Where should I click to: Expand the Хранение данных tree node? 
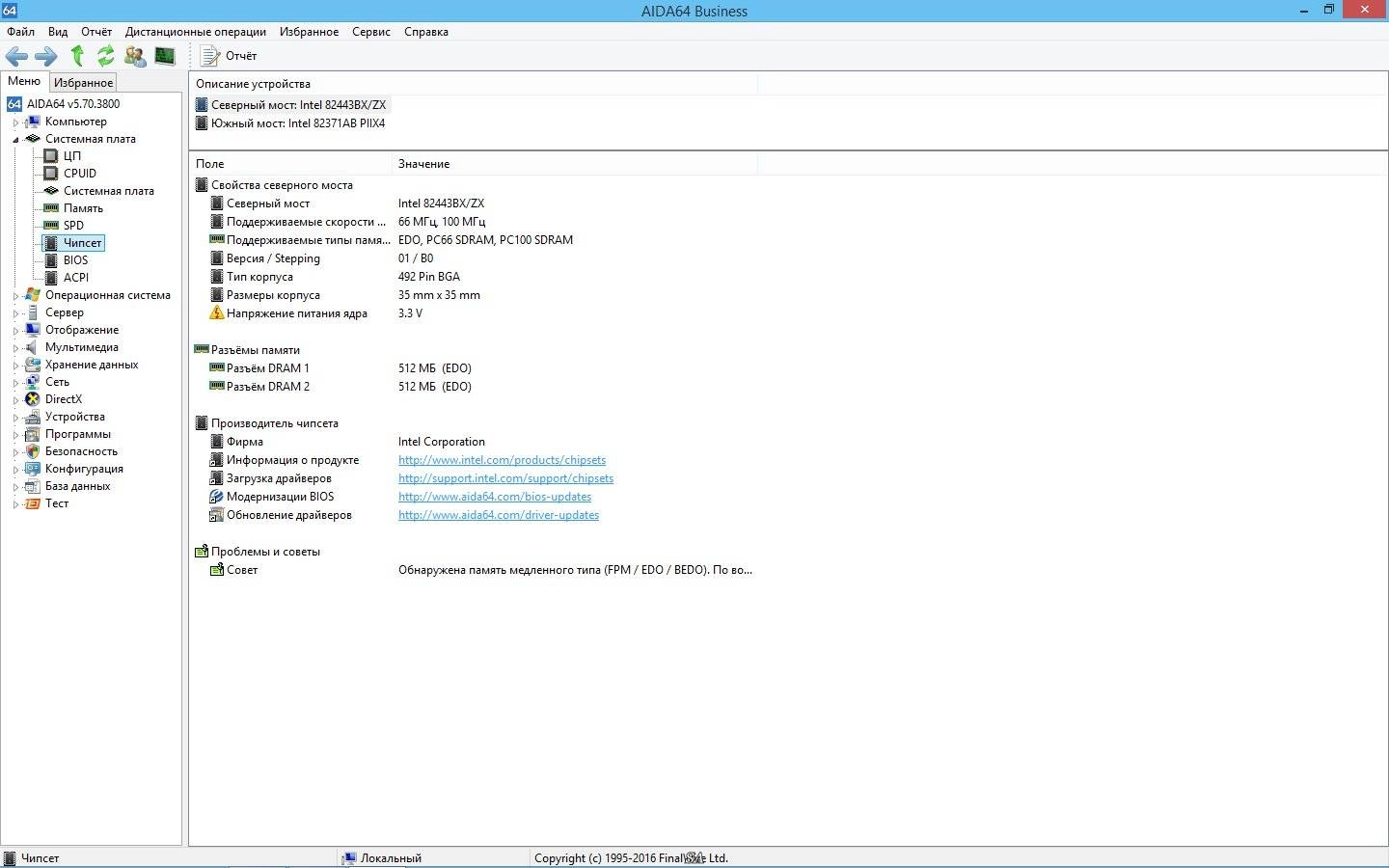(x=15, y=366)
